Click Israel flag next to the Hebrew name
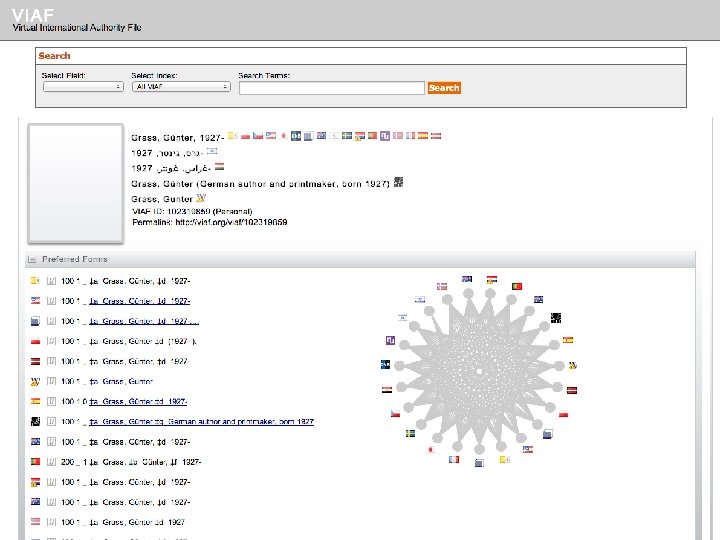720x540 pixels. click(x=212, y=151)
